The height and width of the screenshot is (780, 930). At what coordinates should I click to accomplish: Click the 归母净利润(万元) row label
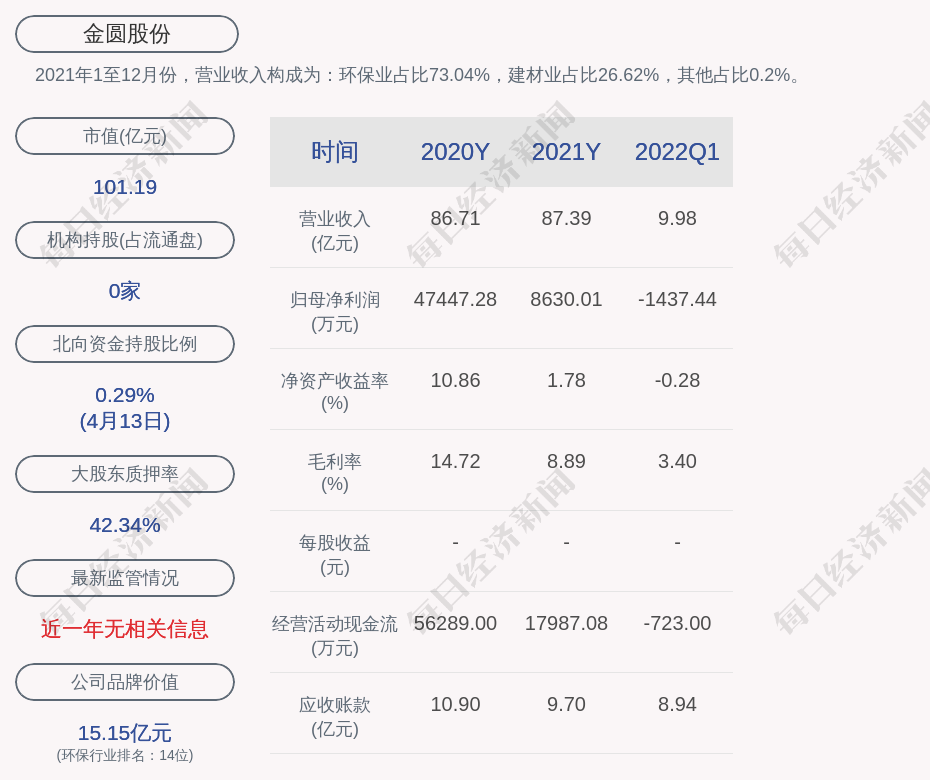click(x=334, y=311)
